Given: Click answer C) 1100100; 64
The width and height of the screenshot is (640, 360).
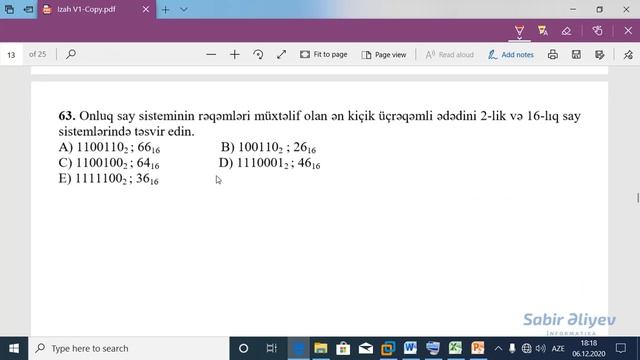Looking at the screenshot, I should click(x=109, y=163).
